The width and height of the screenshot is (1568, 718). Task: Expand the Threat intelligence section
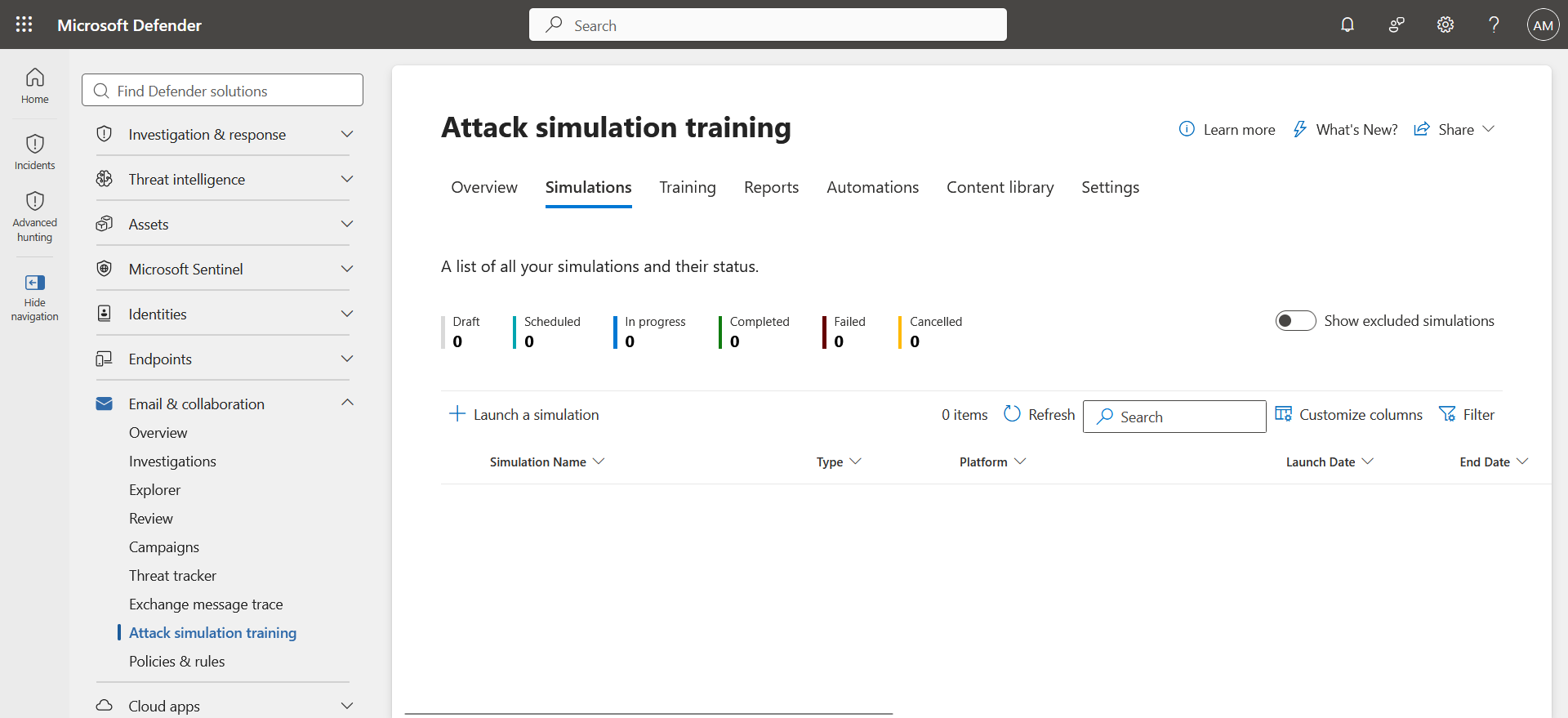point(347,179)
